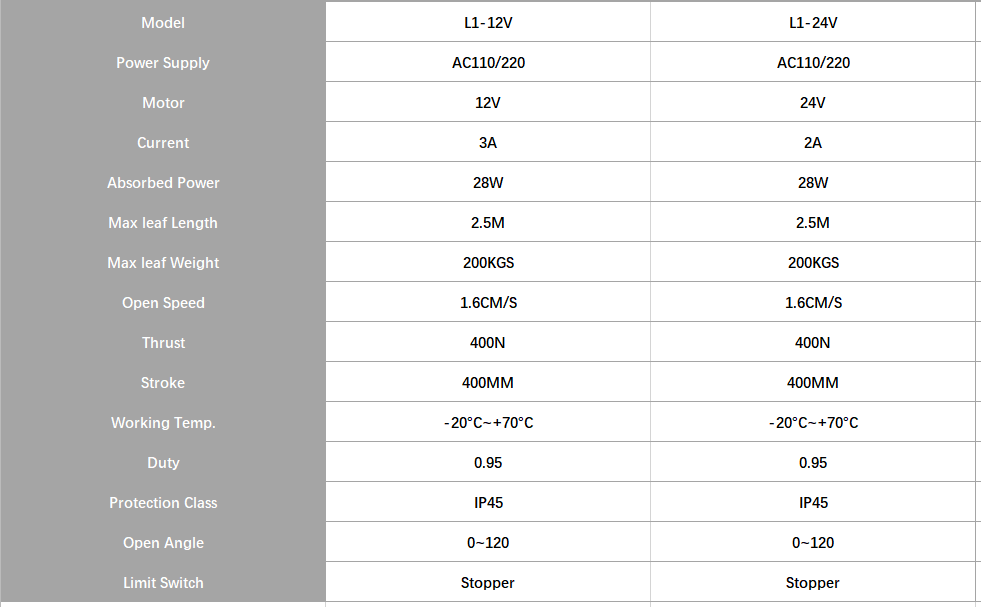Select Stopper in the L1-12V column
The height and width of the screenshot is (607, 981).
[x=488, y=583]
